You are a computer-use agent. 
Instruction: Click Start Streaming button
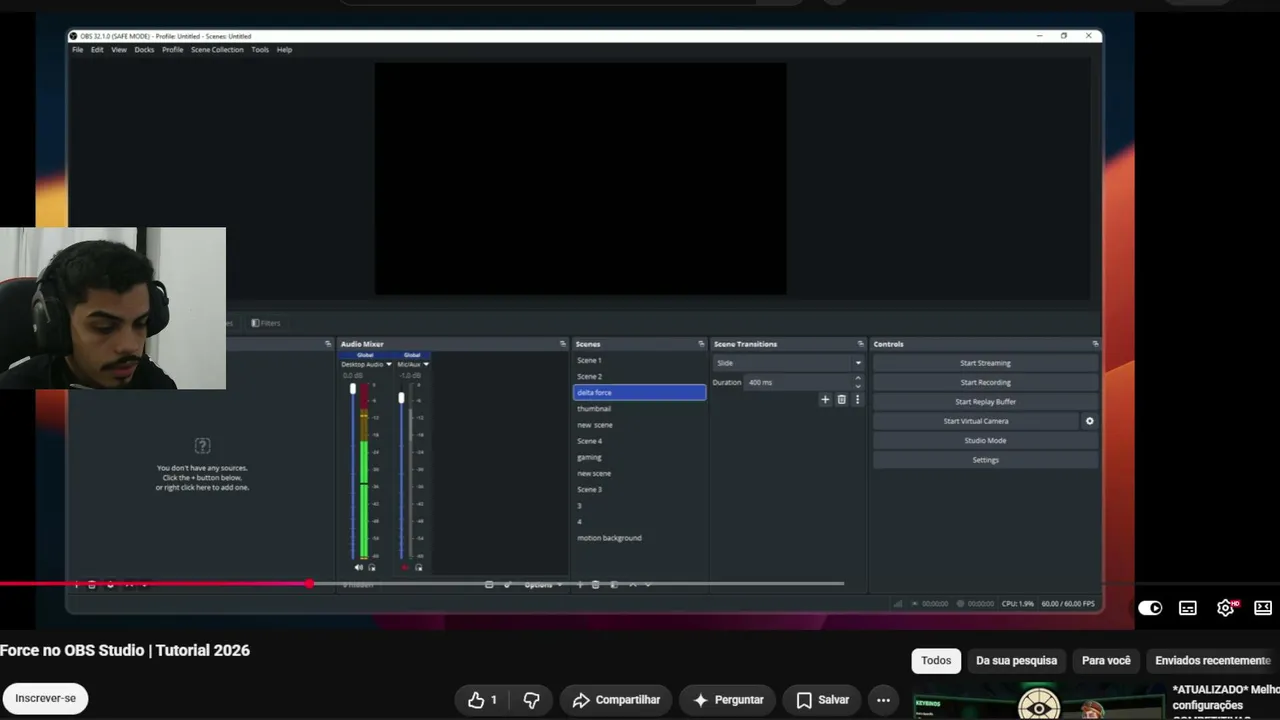[985, 363]
